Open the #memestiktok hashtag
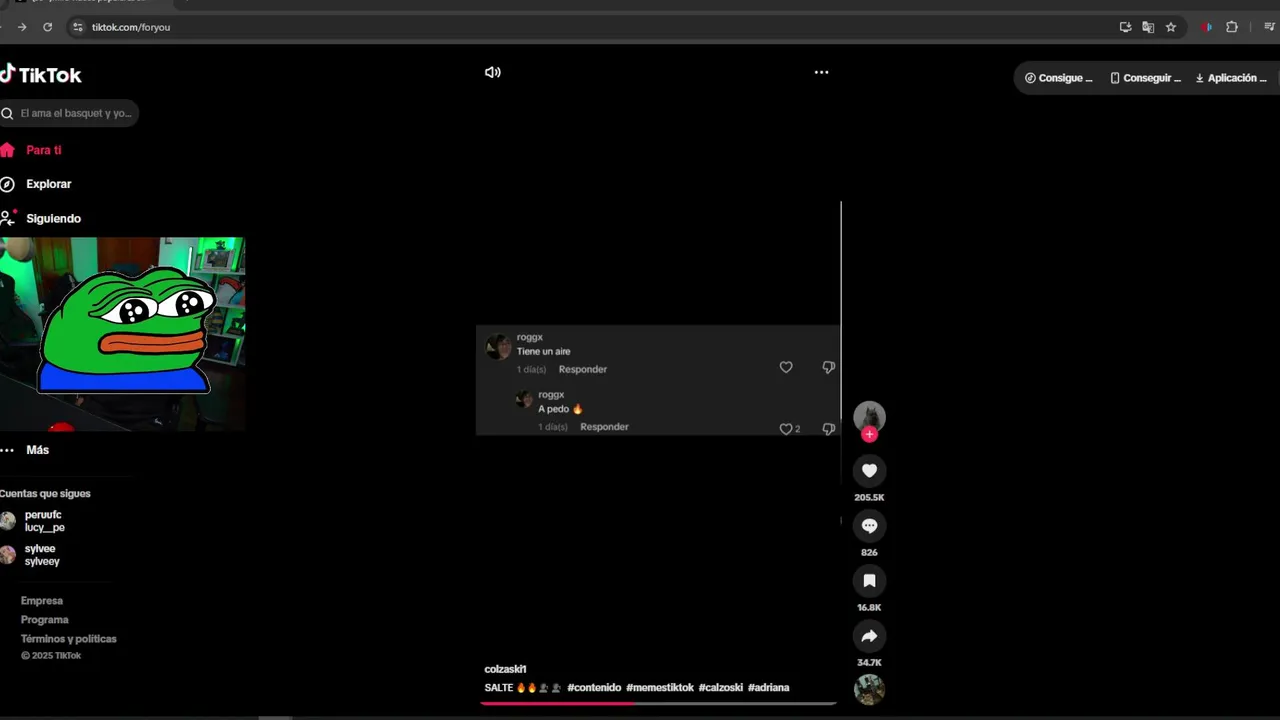 pos(660,688)
